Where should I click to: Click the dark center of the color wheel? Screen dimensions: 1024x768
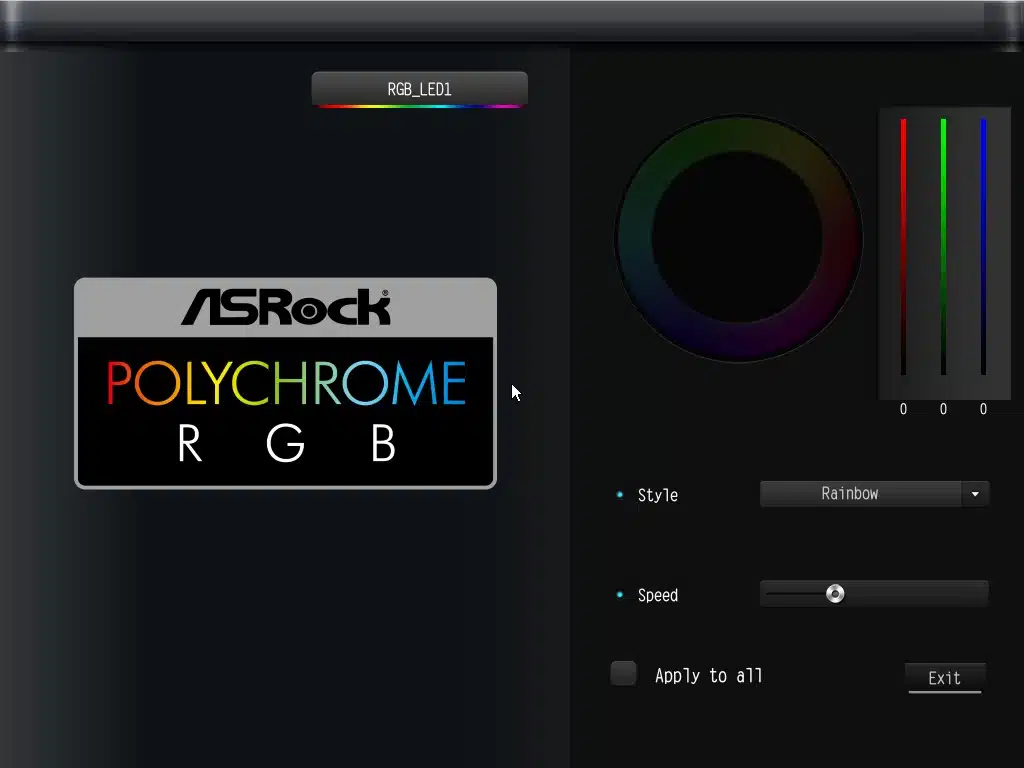[737, 238]
